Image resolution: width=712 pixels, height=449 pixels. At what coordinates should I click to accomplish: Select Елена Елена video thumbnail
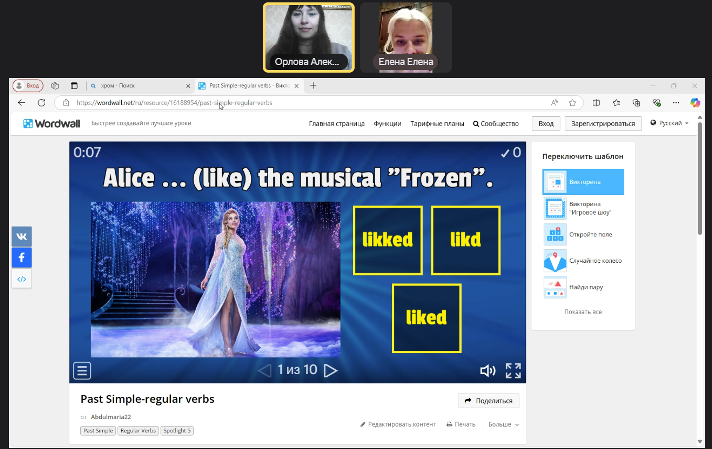(x=406, y=38)
